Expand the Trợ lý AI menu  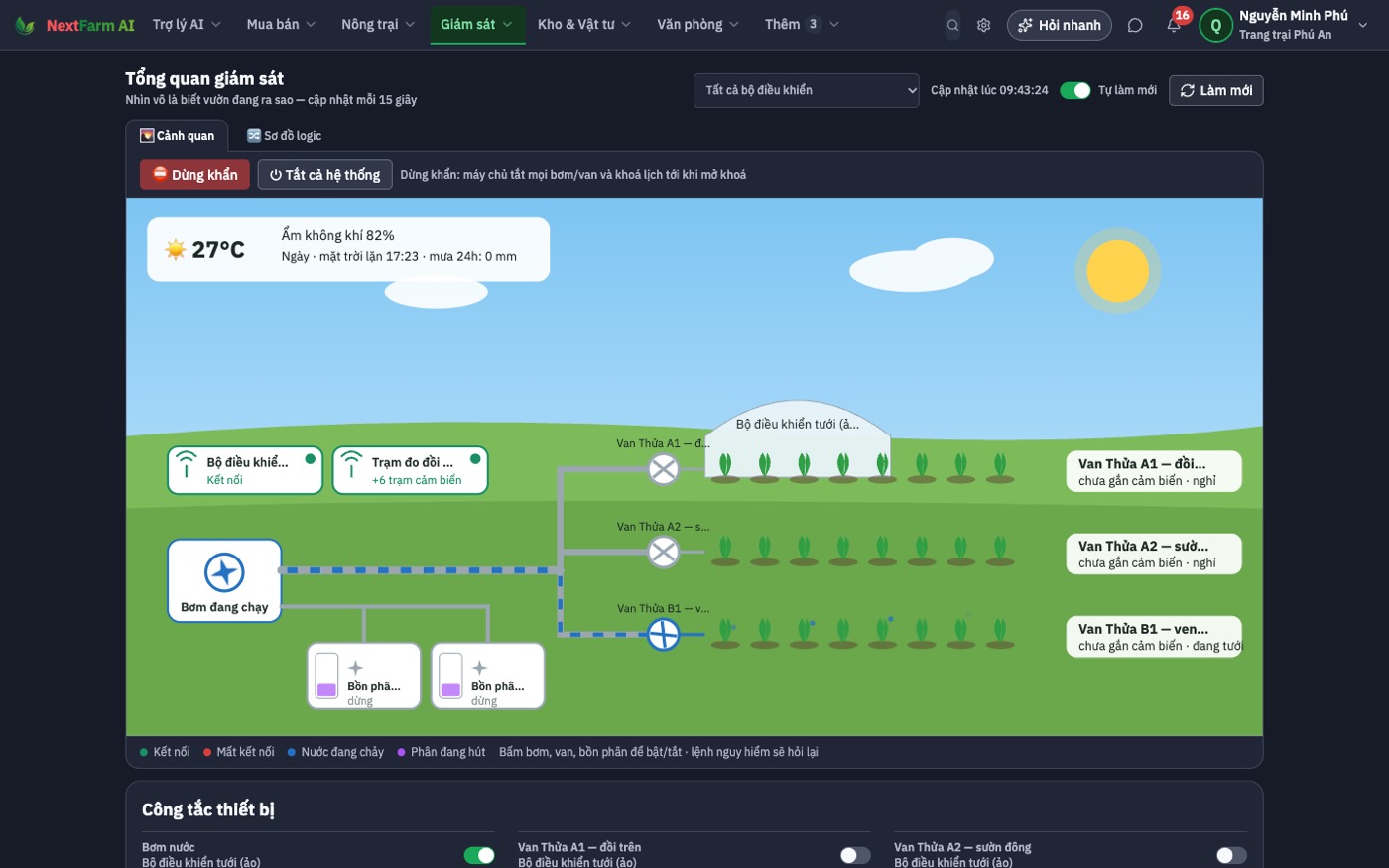[187, 24]
